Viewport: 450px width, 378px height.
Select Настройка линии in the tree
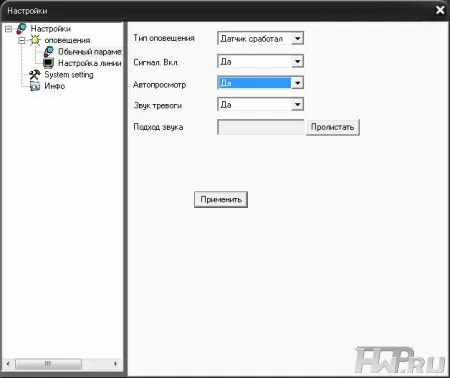pyautogui.click(x=89, y=63)
